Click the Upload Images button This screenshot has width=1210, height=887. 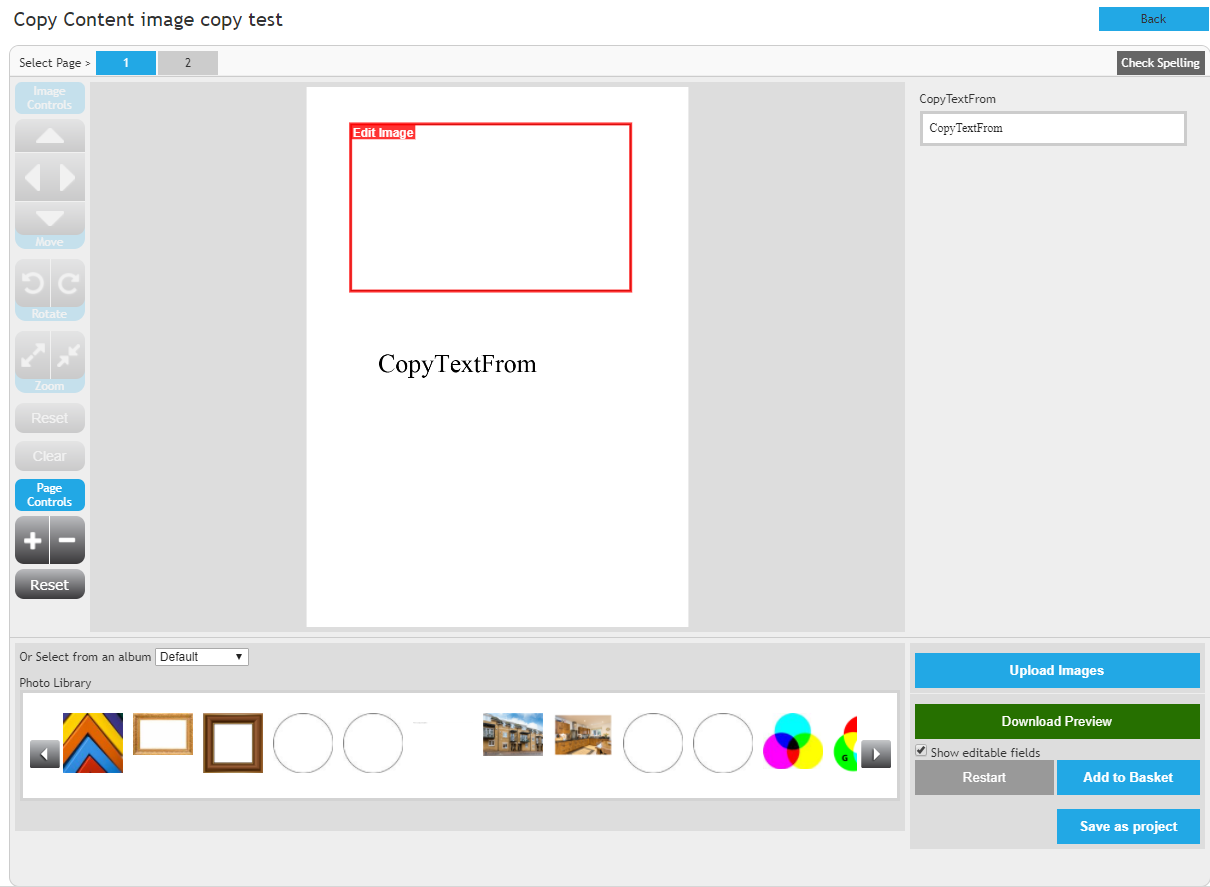(1056, 671)
